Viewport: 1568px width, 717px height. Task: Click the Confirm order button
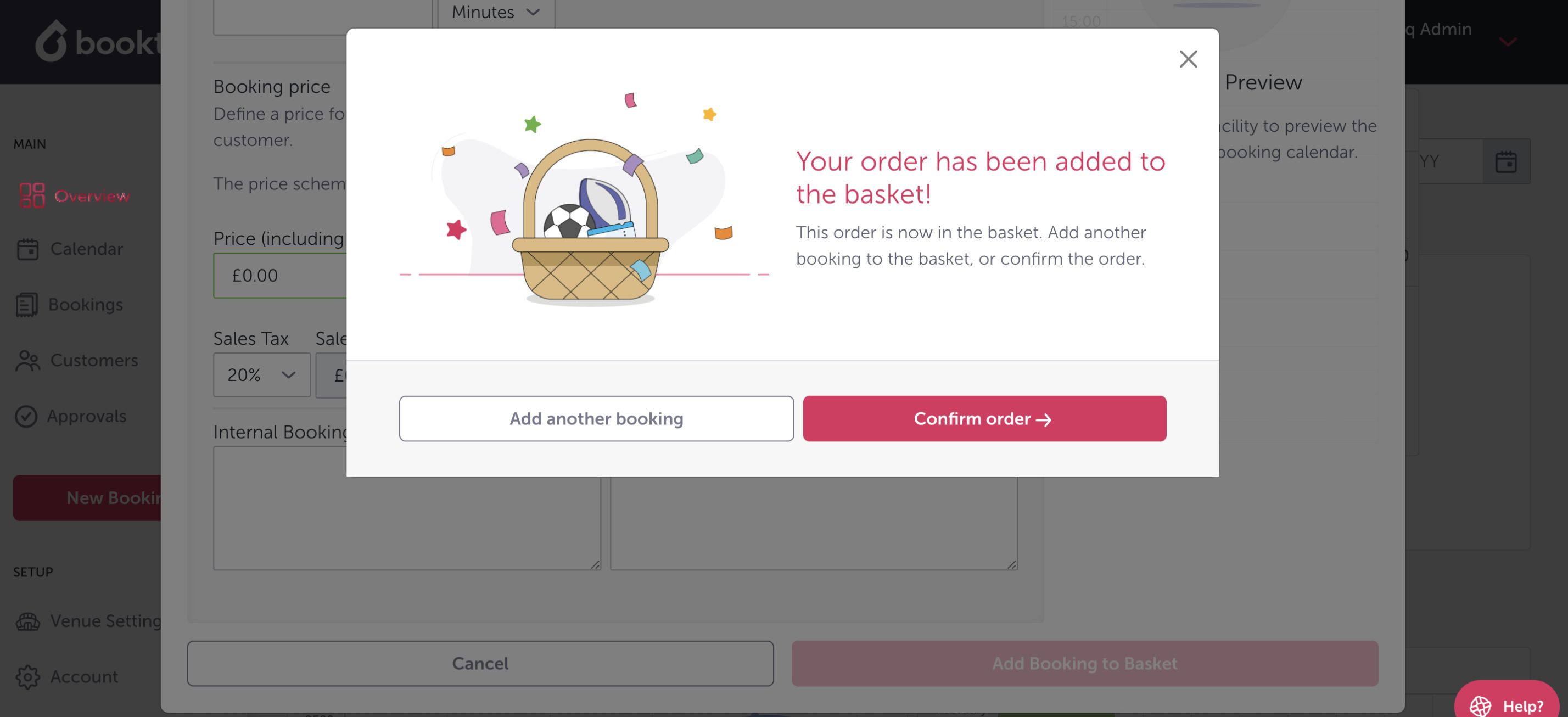(x=984, y=419)
